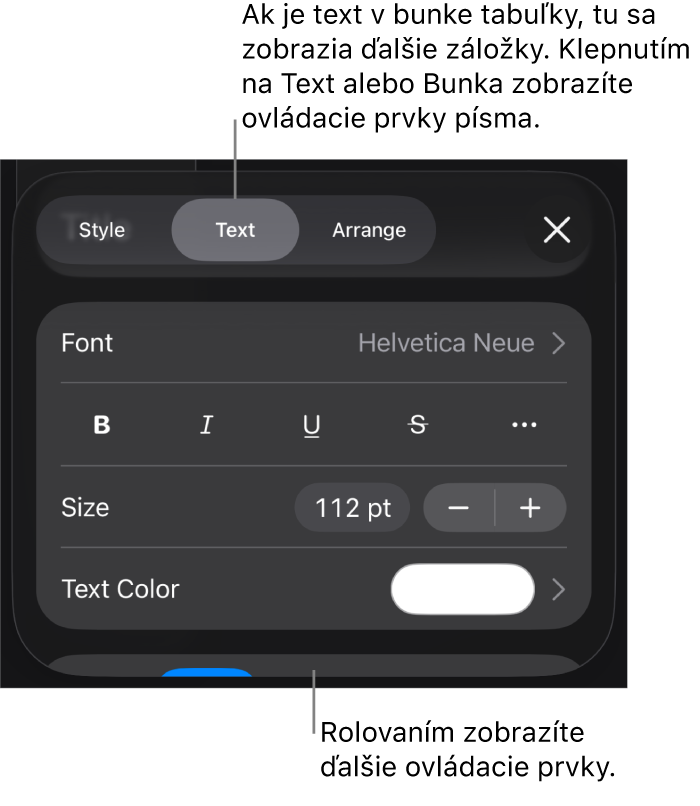The width and height of the screenshot is (700, 806).
Task: Expand font list via the Font row chevron
Action: tap(559, 343)
